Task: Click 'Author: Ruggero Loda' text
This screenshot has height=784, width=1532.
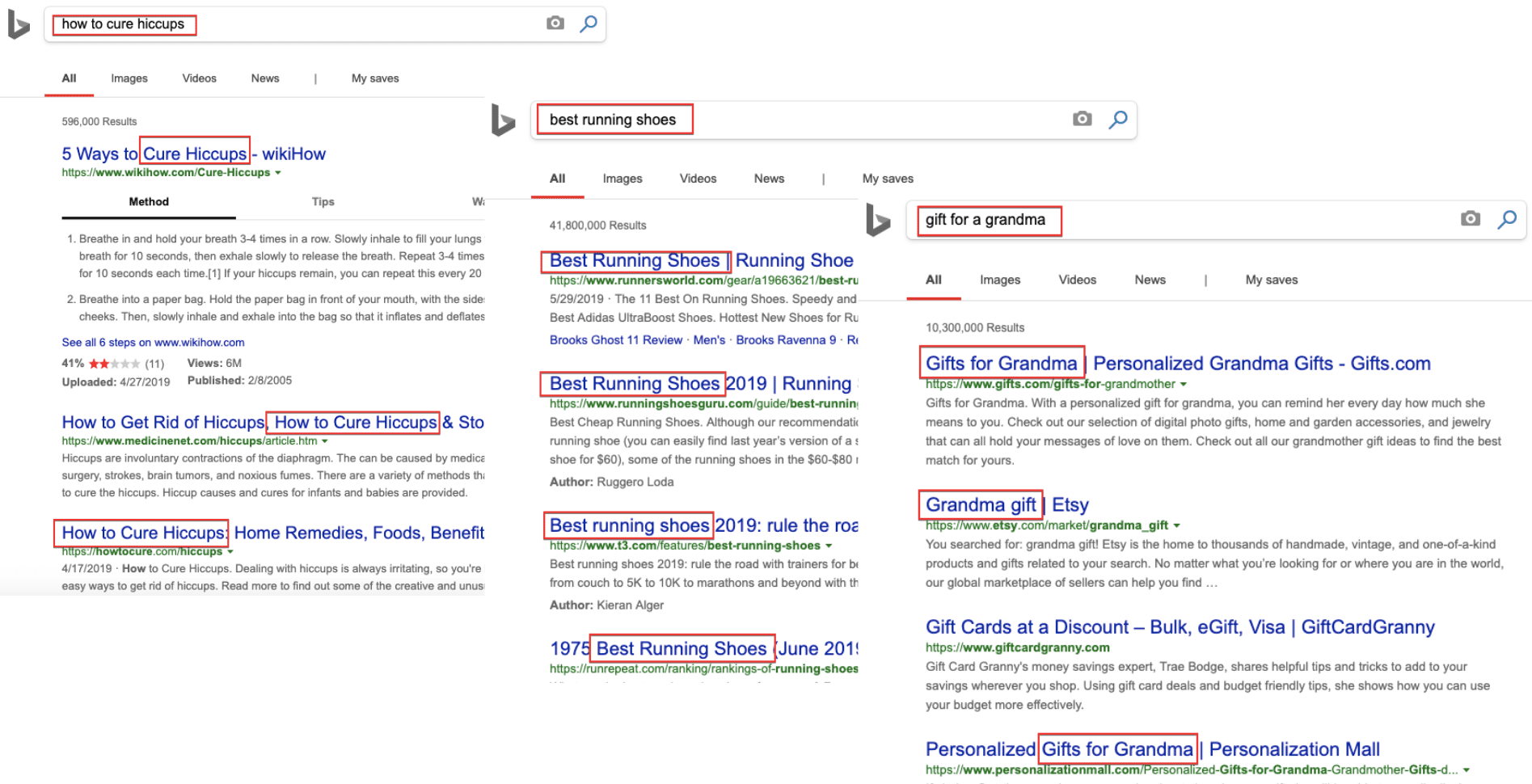Action: point(612,482)
